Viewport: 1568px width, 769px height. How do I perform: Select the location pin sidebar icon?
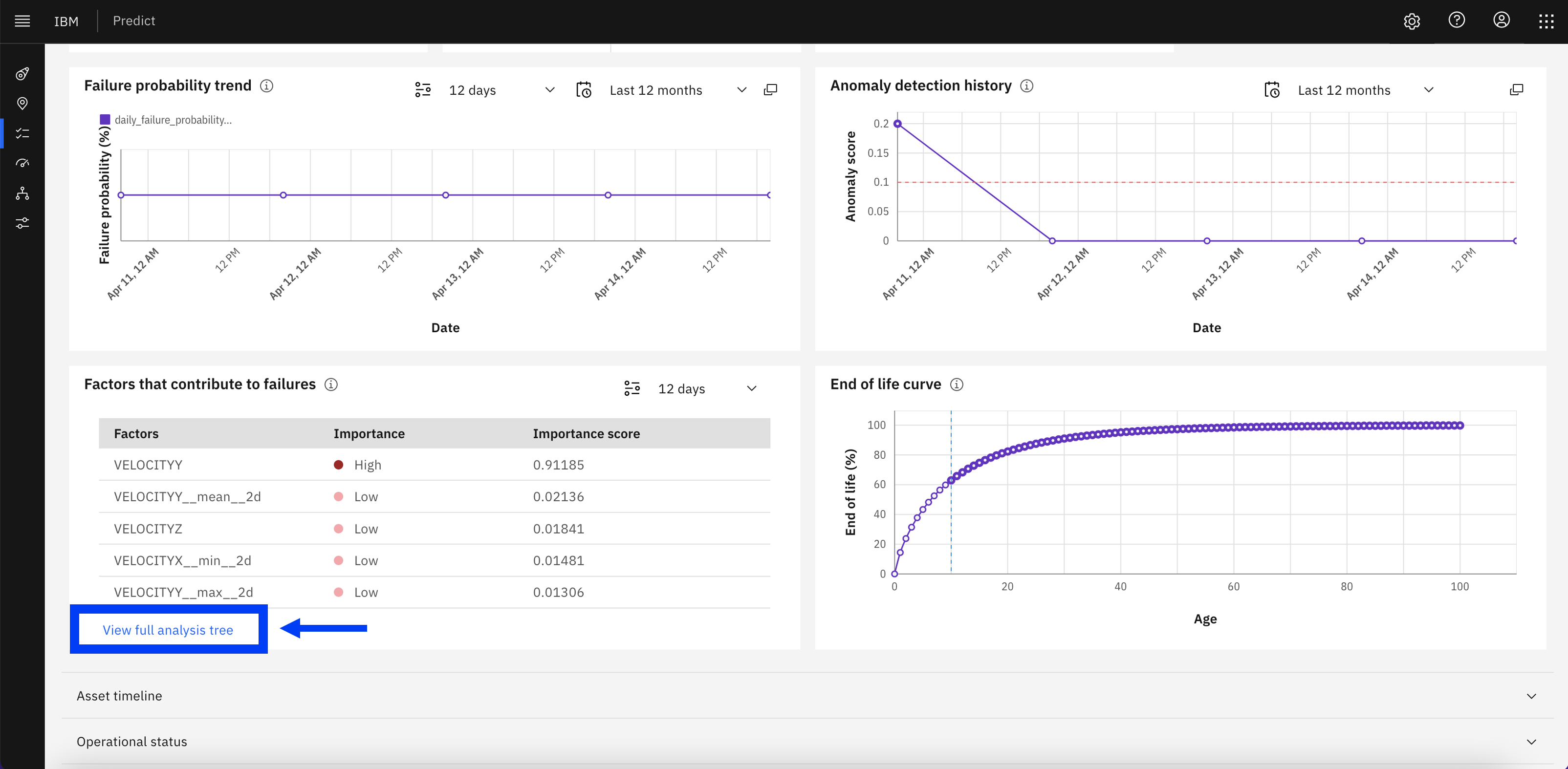pyautogui.click(x=22, y=104)
